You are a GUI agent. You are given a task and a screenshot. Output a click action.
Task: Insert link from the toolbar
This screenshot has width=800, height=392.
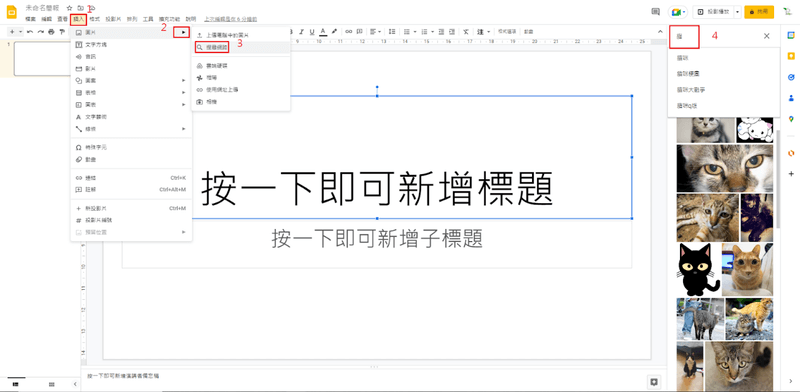[x=348, y=32]
